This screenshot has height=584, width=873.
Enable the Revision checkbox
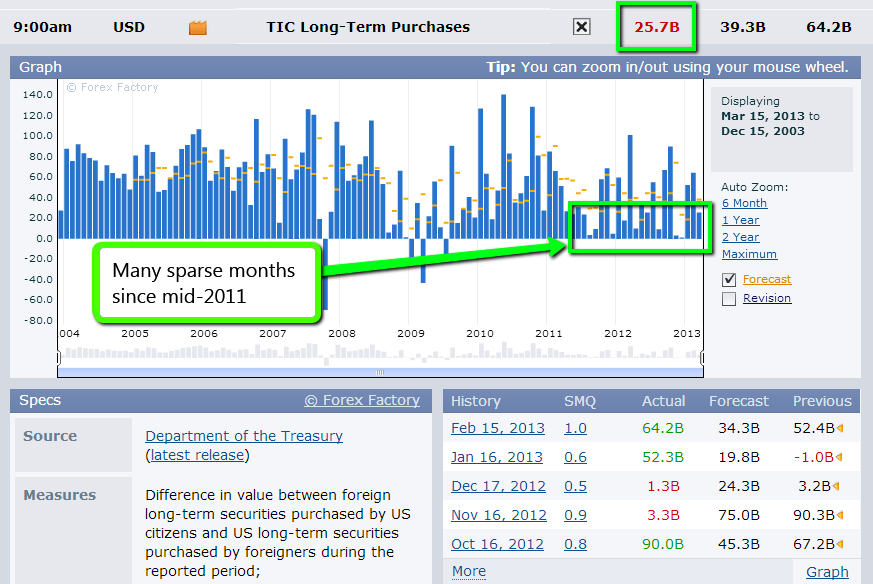[x=728, y=298]
